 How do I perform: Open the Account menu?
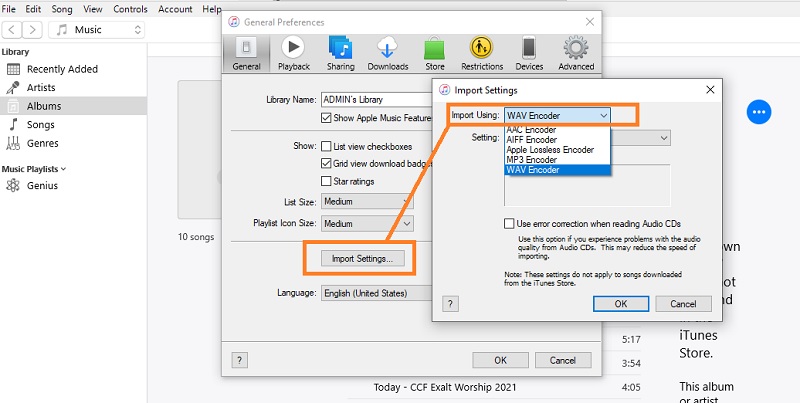pos(175,9)
